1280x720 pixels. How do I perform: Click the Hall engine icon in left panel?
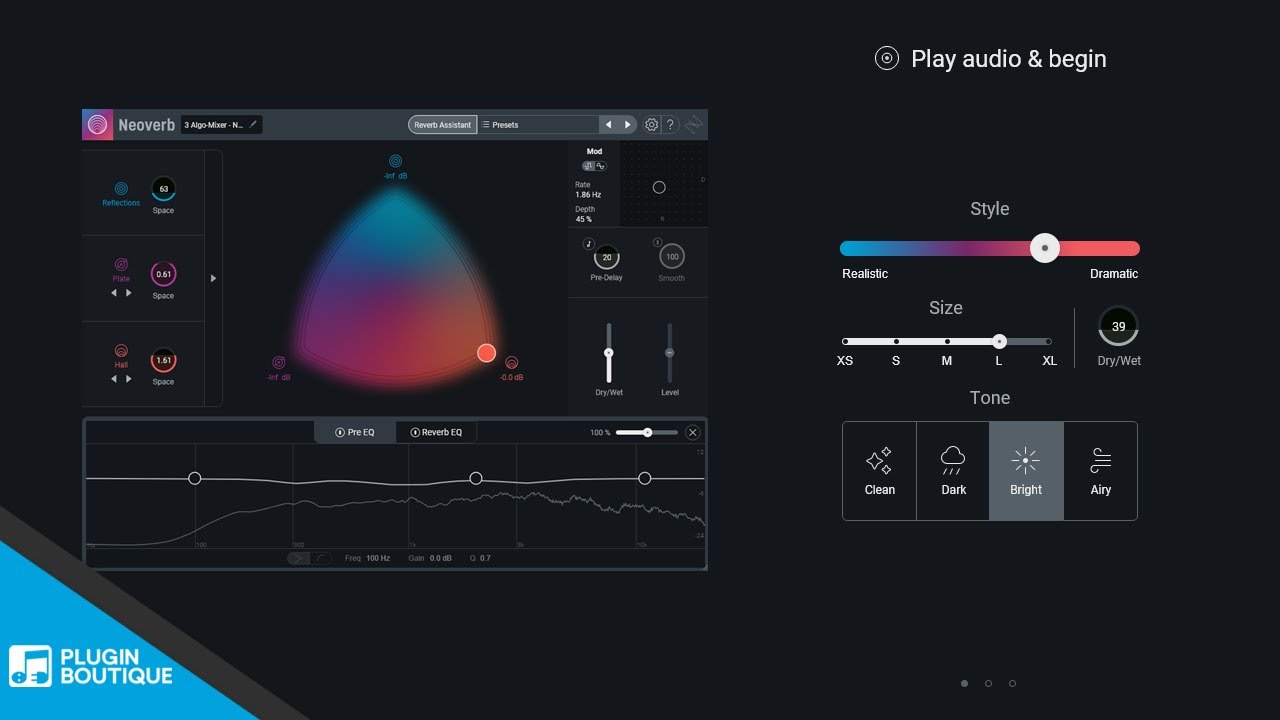click(x=121, y=351)
